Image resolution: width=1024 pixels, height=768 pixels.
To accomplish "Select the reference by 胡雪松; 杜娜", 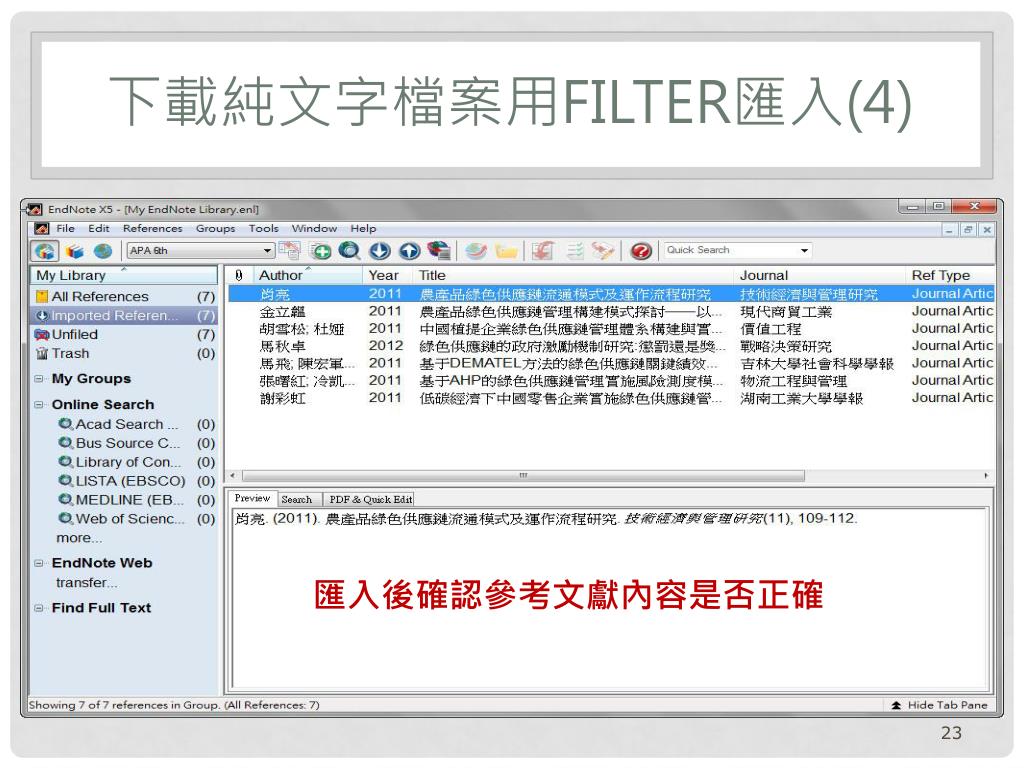I will point(611,329).
